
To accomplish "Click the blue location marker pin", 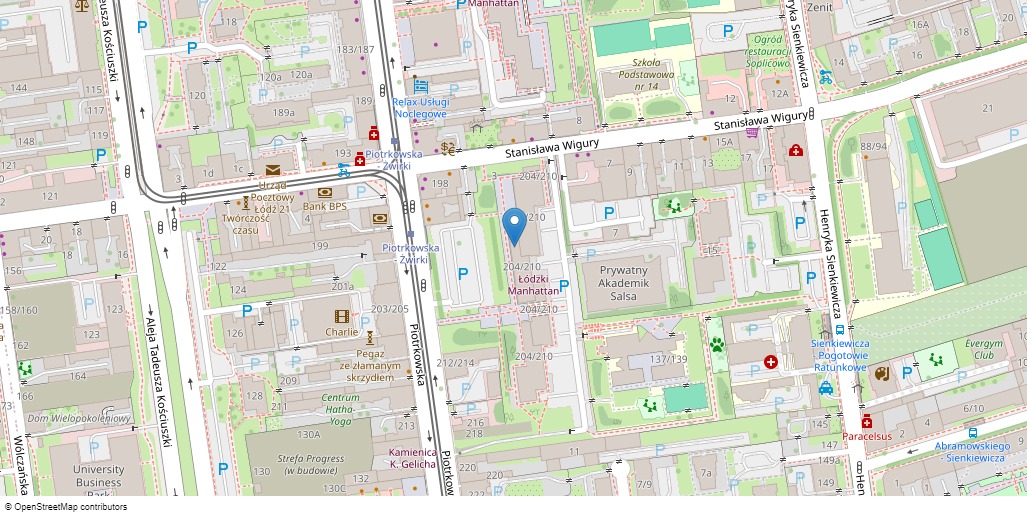I will tap(514, 226).
